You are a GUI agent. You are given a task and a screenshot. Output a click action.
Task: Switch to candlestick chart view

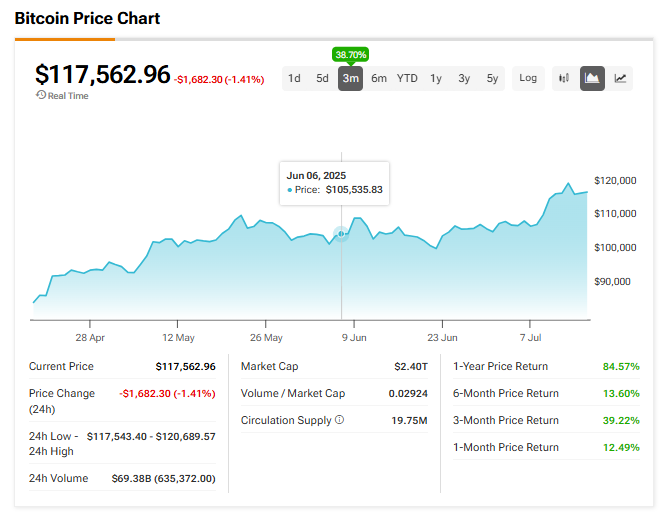coord(564,78)
